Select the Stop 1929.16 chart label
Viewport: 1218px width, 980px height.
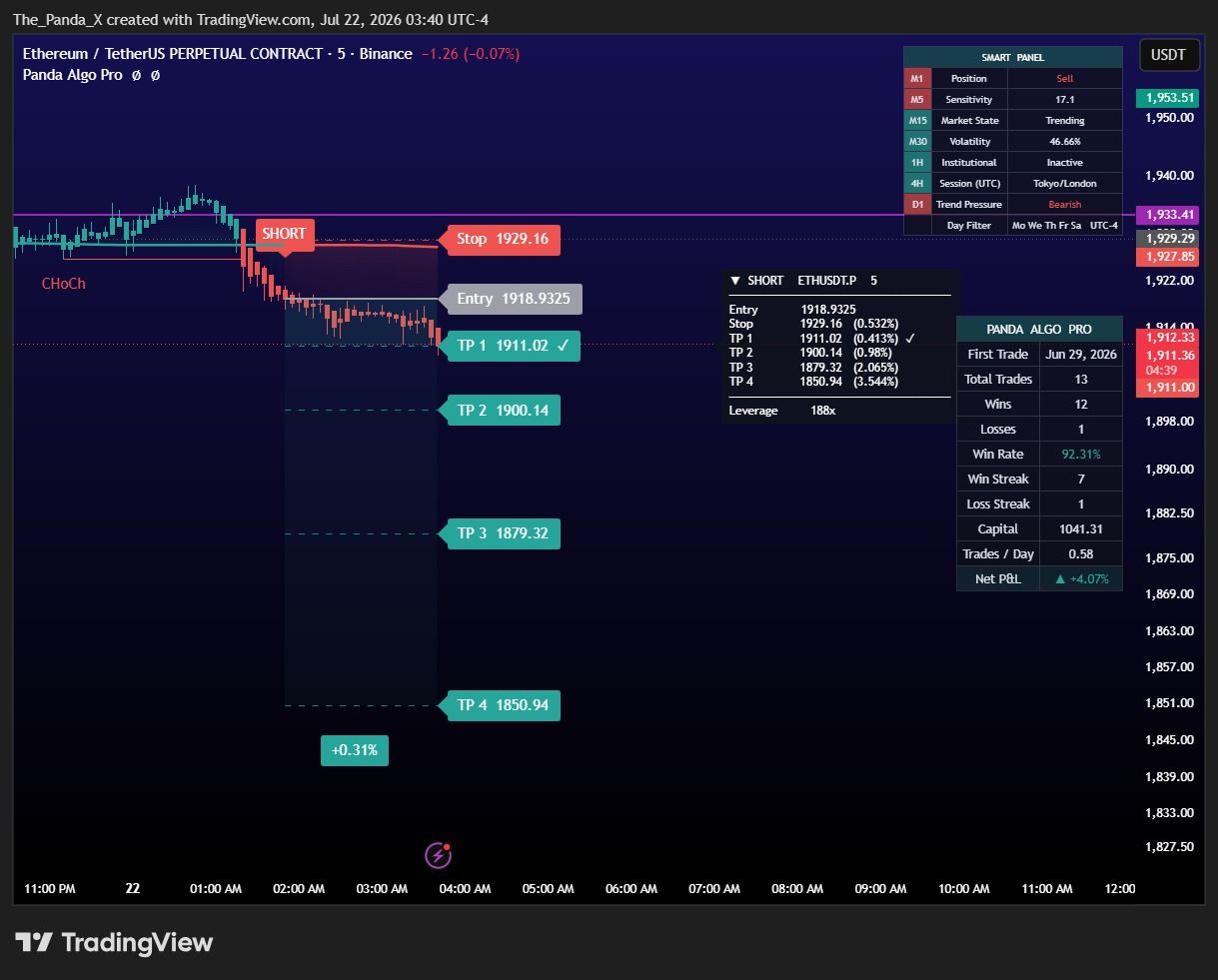tap(503, 239)
